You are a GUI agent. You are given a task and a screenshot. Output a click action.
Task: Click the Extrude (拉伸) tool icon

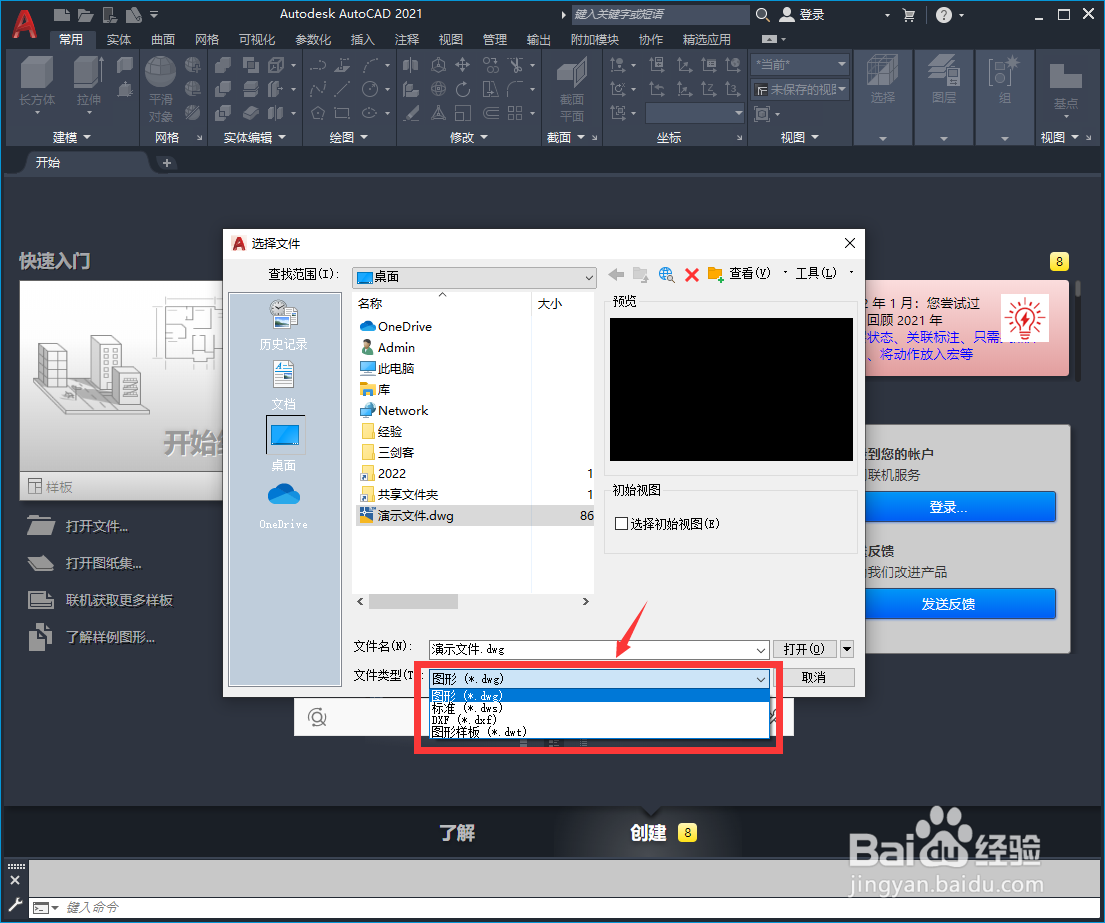tap(89, 73)
